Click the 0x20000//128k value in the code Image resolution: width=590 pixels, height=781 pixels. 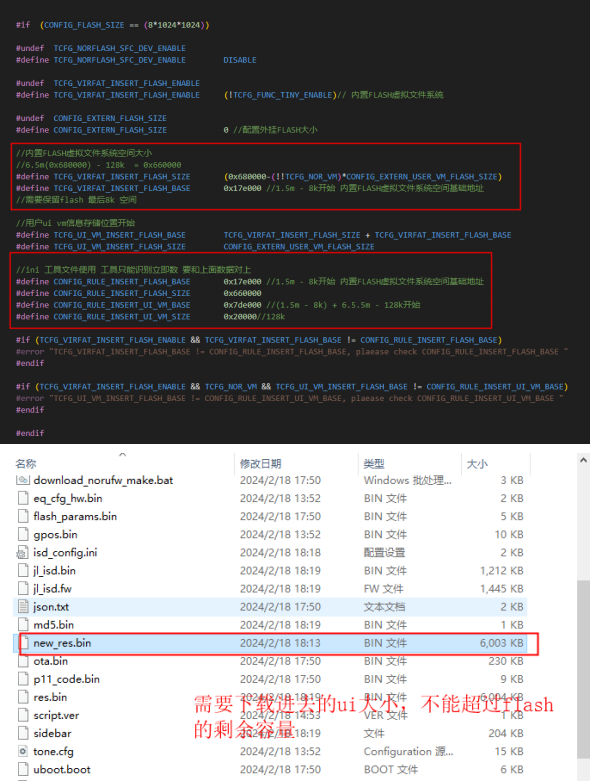click(x=254, y=317)
